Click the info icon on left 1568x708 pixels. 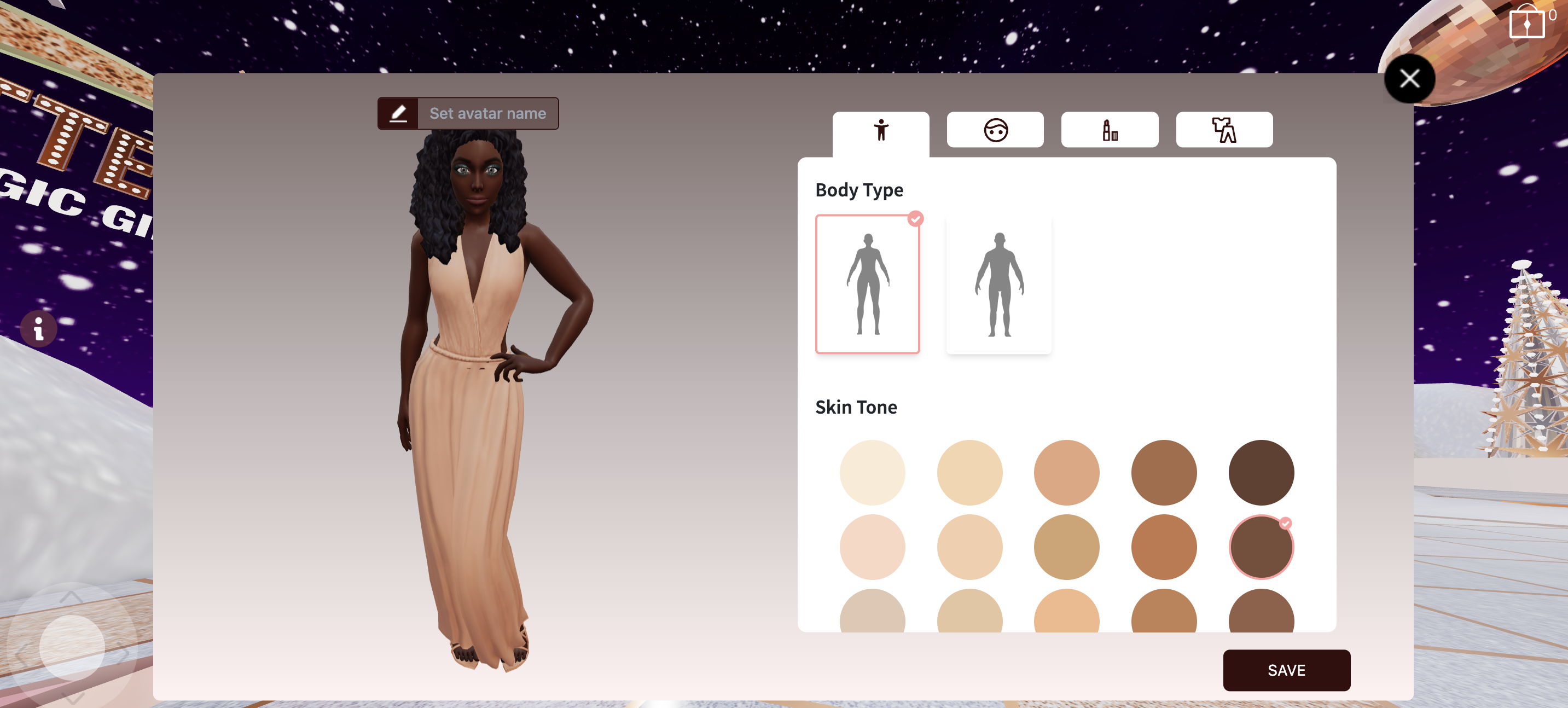click(x=38, y=329)
